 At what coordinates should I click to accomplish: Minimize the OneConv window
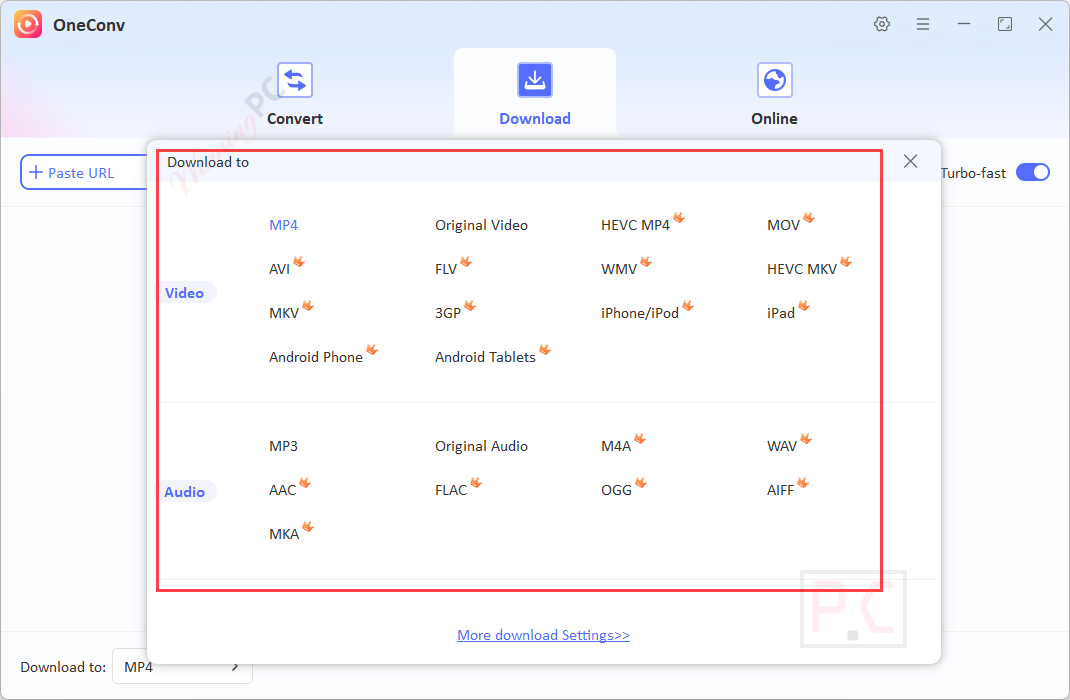point(964,25)
